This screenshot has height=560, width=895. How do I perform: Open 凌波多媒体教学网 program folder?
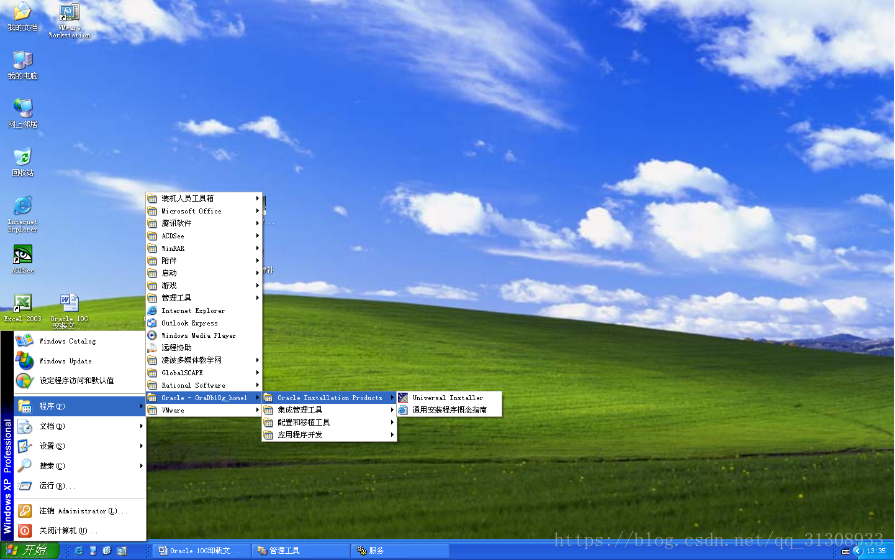coord(204,360)
